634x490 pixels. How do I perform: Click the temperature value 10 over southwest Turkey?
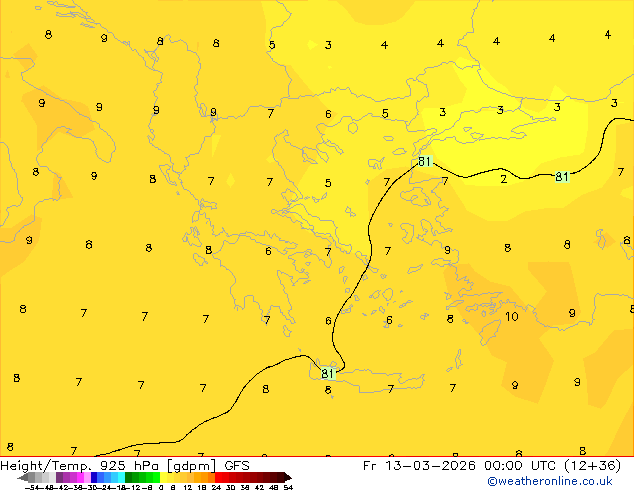coord(511,316)
